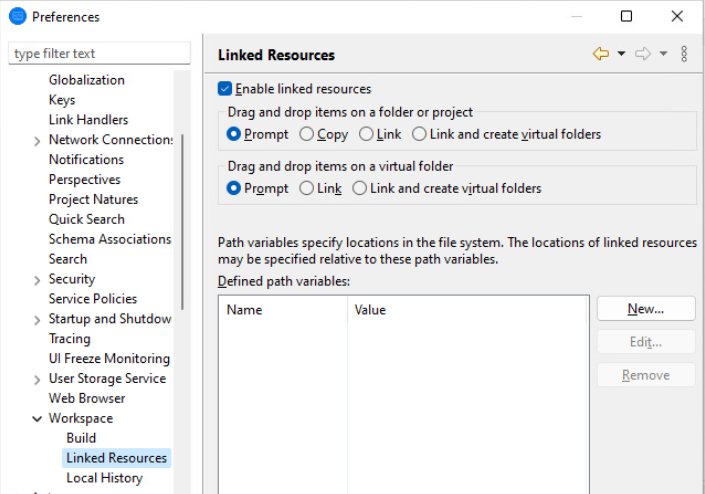Click the Eclipse Preferences window icon

point(17,16)
